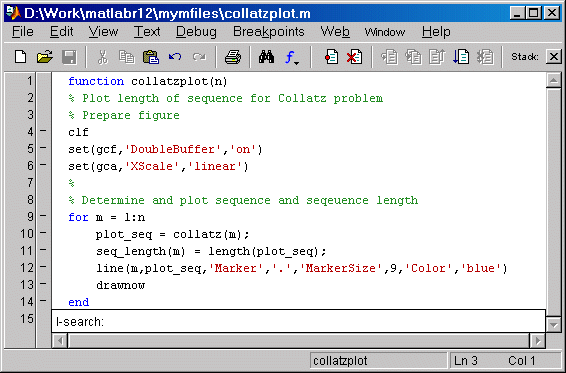Toggle a breakpoint dash on line 10
Screen dimensions: 566x373
(x=43, y=233)
